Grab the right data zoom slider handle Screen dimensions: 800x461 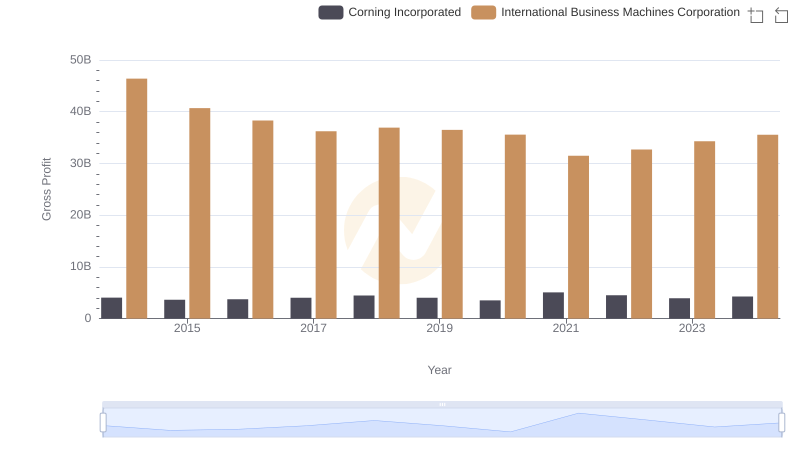pyautogui.click(x=782, y=422)
